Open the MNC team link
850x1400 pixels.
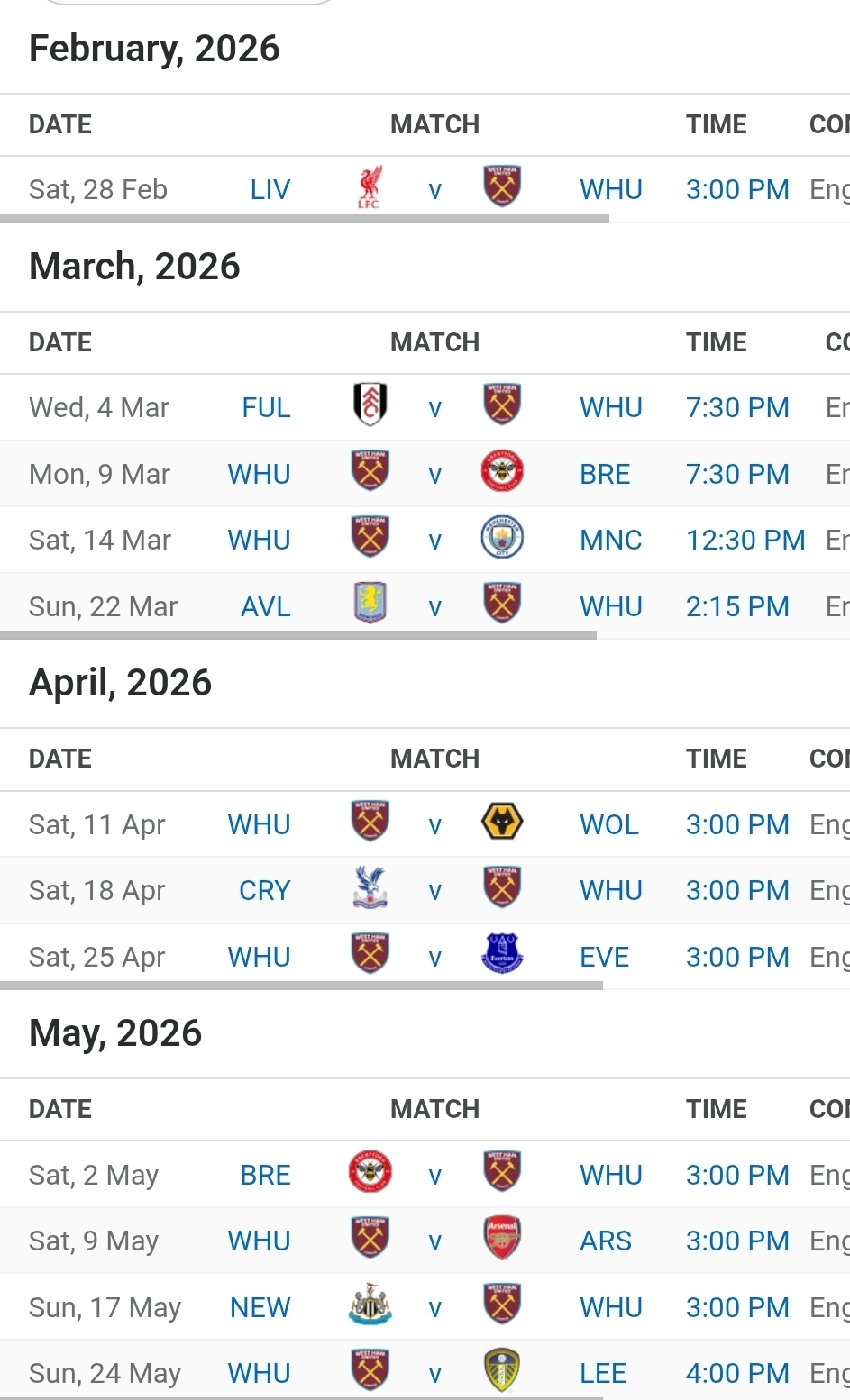pos(610,541)
